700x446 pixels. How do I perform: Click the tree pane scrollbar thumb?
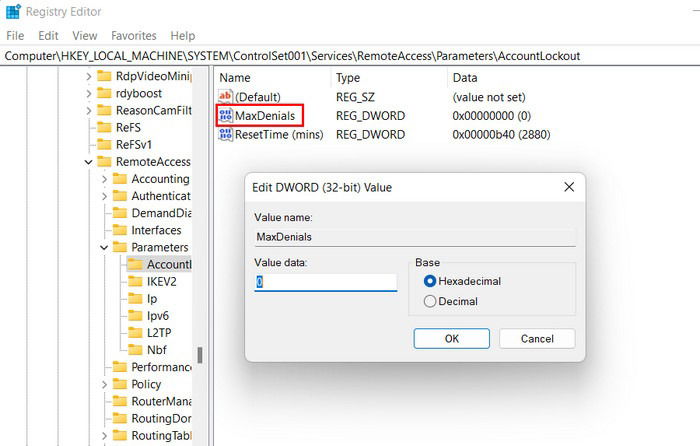pyautogui.click(x=200, y=355)
